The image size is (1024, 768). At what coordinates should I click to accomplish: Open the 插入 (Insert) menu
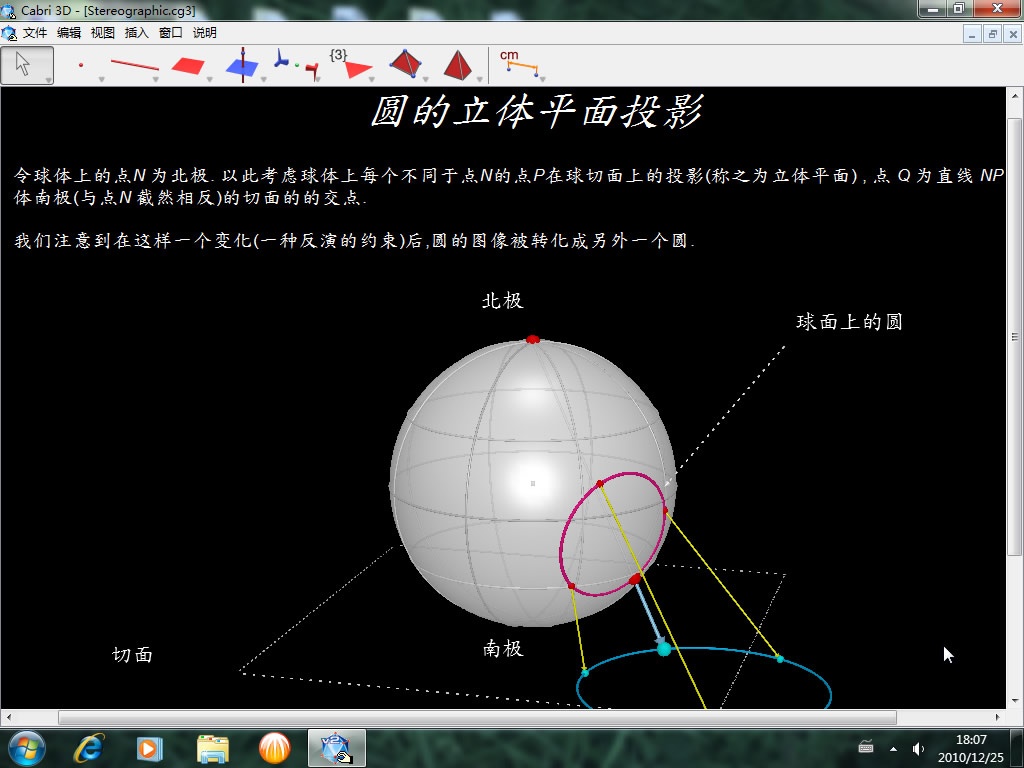click(x=136, y=33)
